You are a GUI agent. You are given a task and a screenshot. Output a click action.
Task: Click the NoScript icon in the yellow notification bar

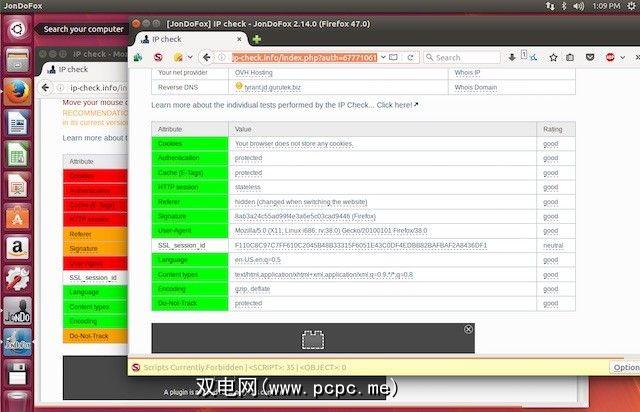coord(136,367)
